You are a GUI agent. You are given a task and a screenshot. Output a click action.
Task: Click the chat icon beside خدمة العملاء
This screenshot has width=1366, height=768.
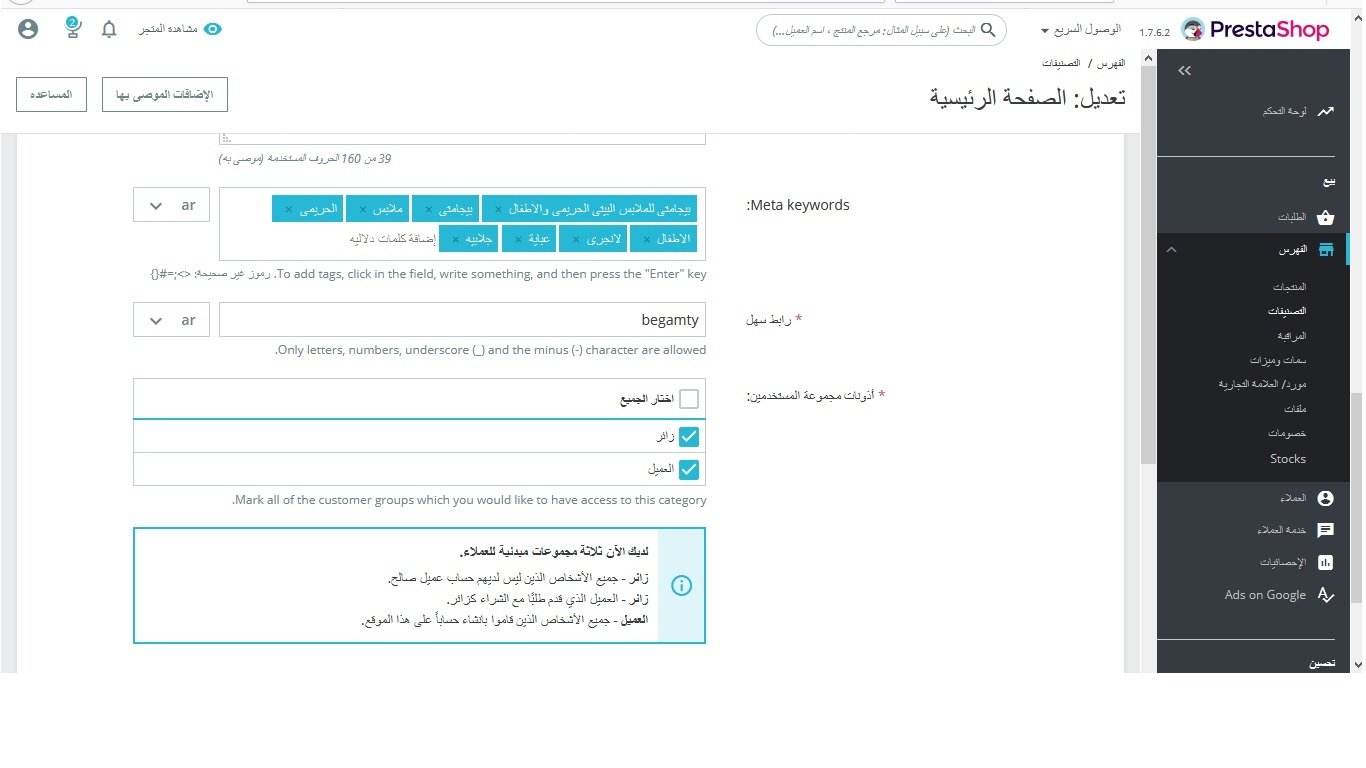click(1325, 530)
